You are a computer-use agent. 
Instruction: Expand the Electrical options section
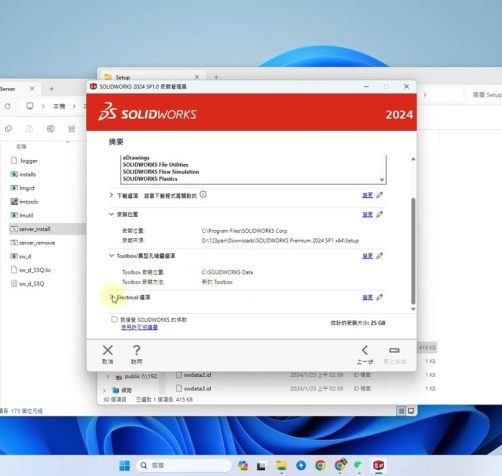(x=111, y=297)
